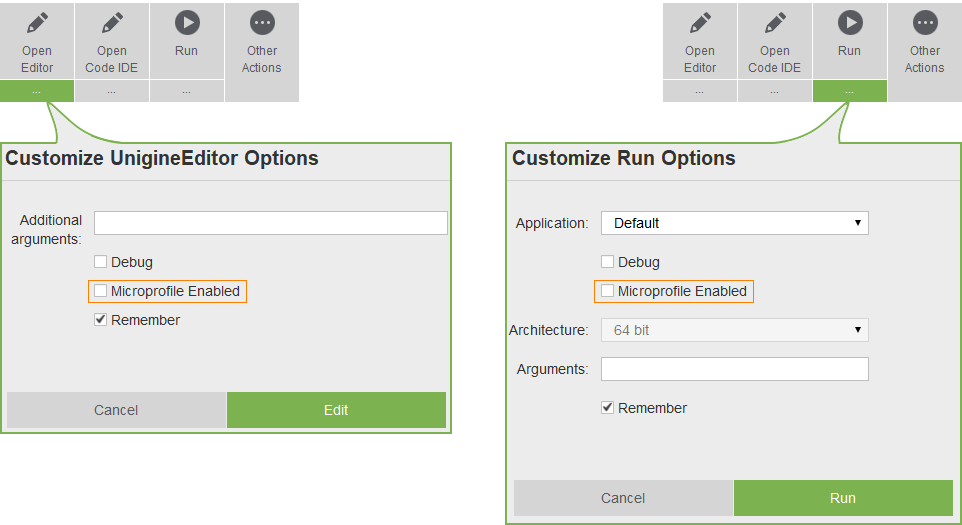Focus the Additional arguments input field
Viewport: 962px width, 525px height.
pyautogui.click(x=271, y=223)
